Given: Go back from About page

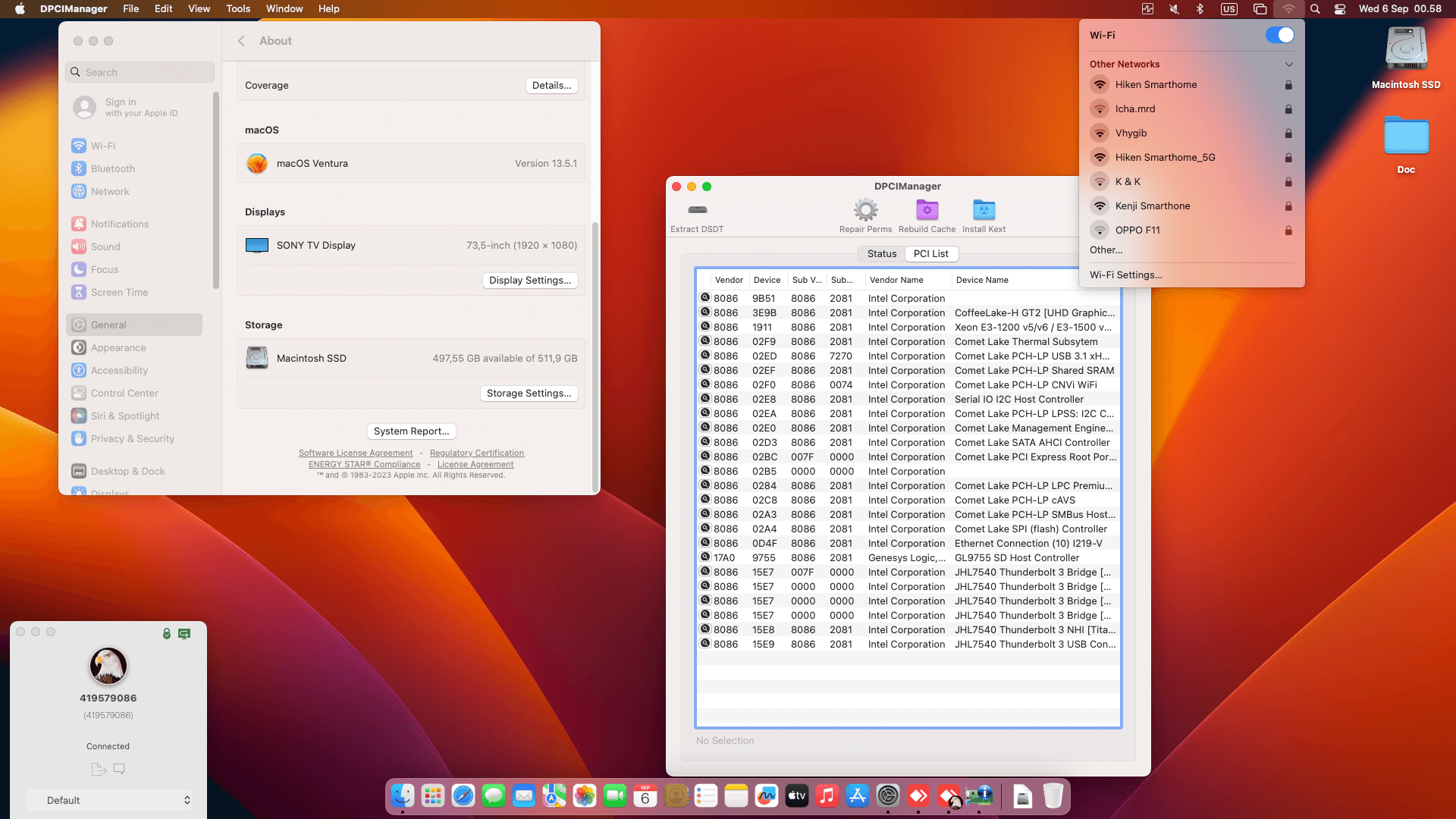Looking at the screenshot, I should [241, 41].
